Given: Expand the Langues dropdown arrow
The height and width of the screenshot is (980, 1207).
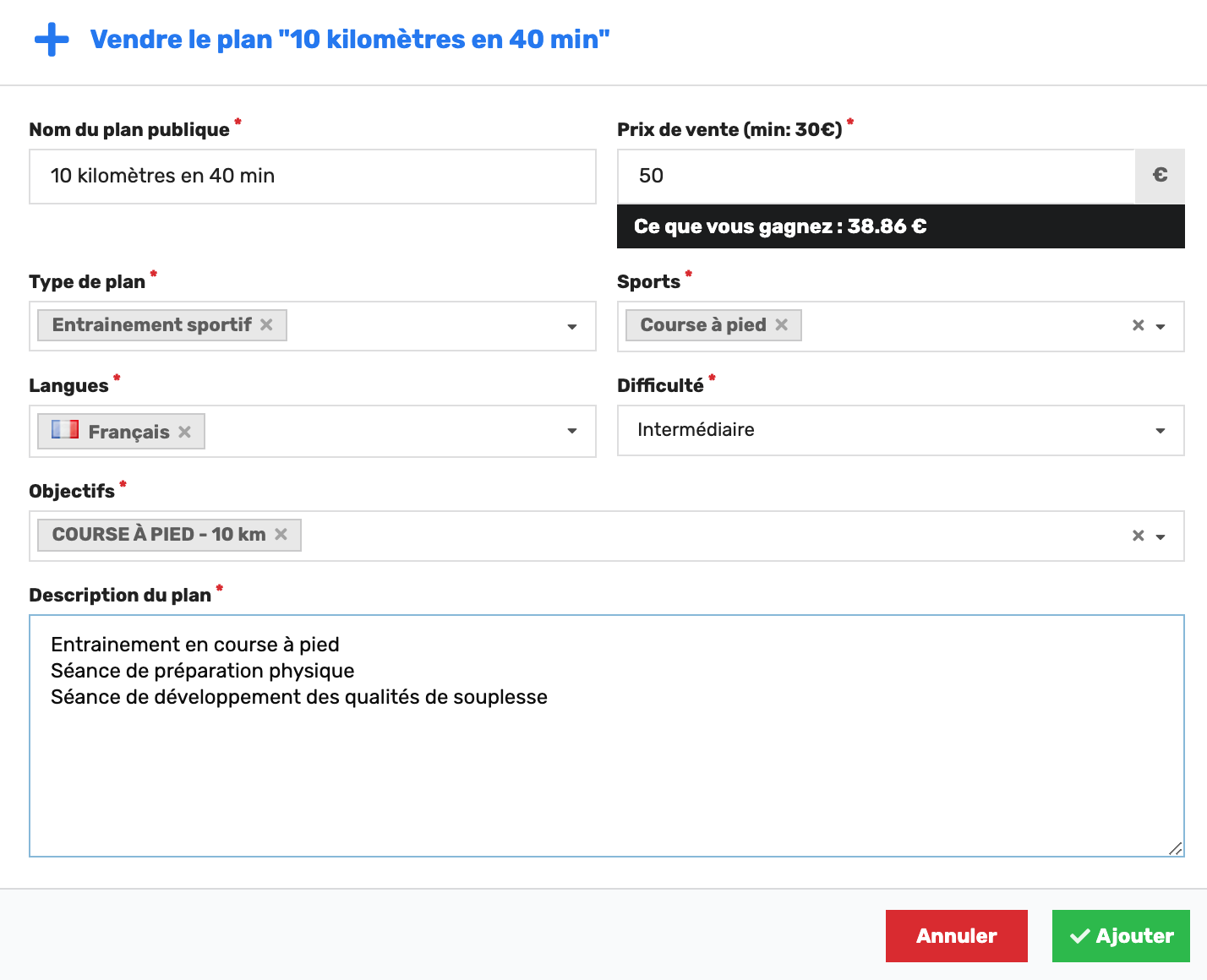Looking at the screenshot, I should click(x=572, y=431).
